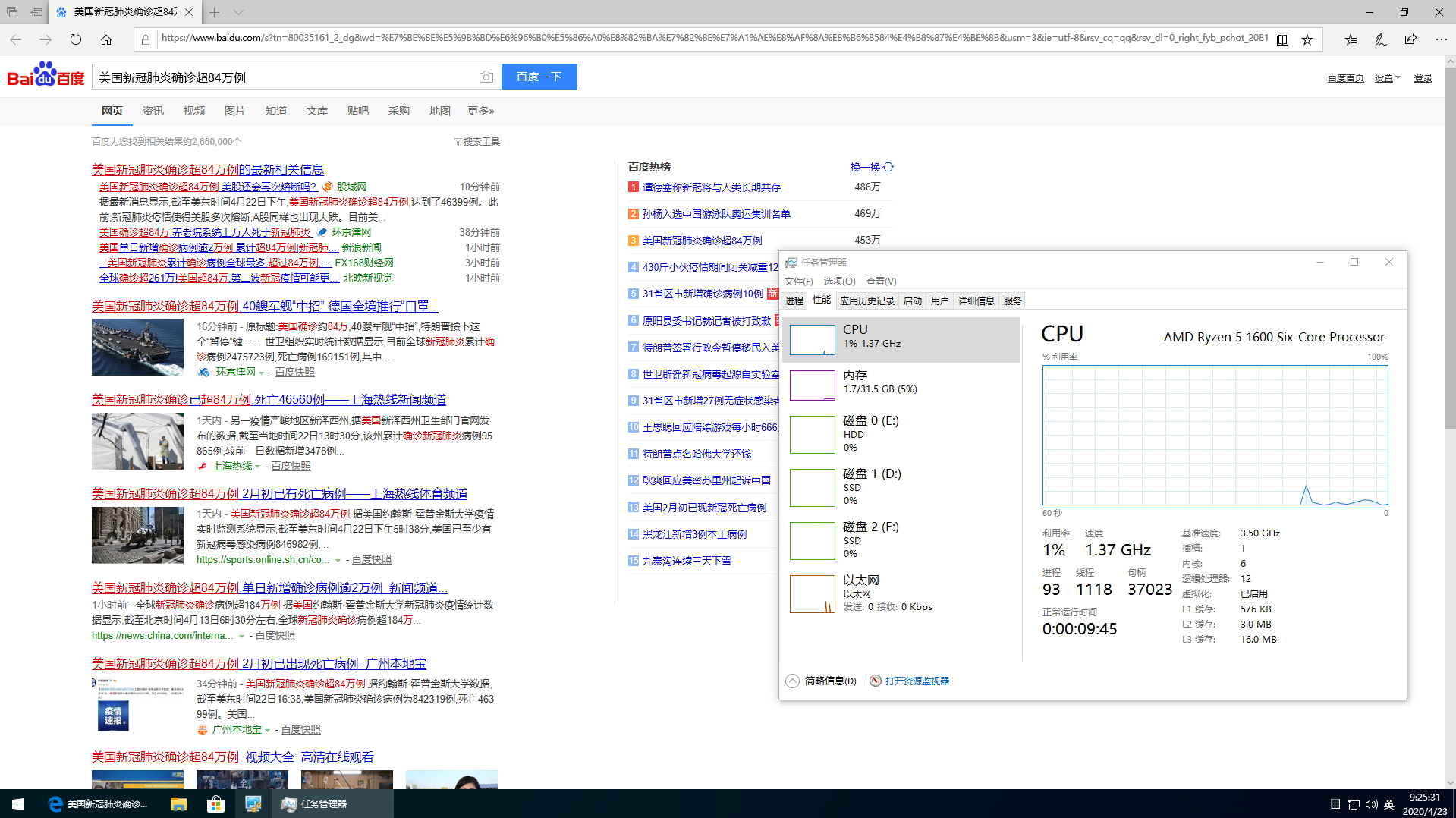This screenshot has height=818, width=1456.
Task: Click camera image search icon
Action: 486,77
